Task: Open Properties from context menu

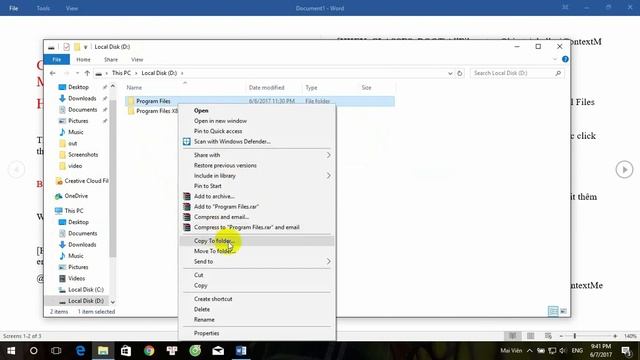Action: (x=257, y=333)
